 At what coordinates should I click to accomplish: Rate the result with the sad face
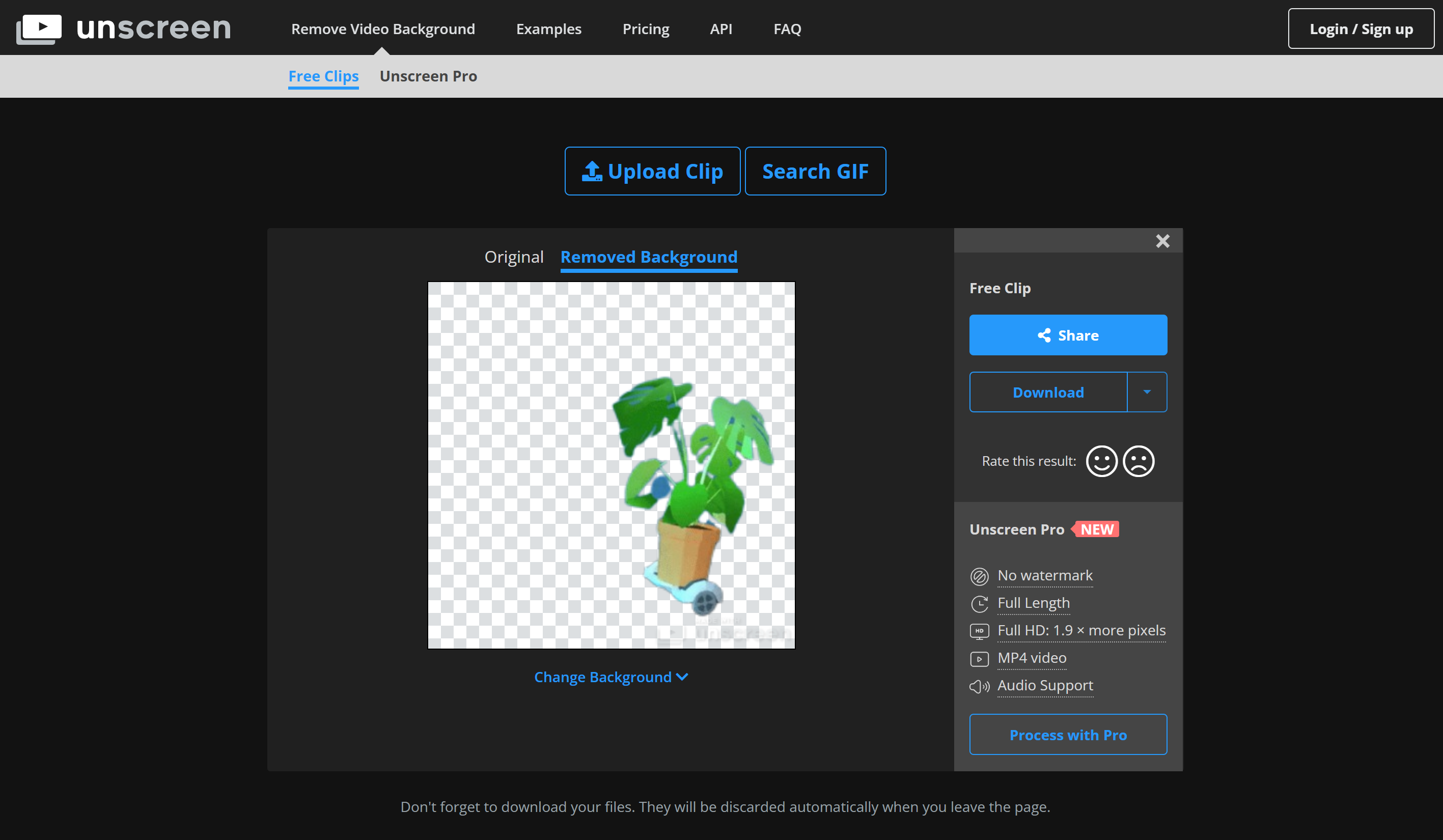(x=1139, y=461)
